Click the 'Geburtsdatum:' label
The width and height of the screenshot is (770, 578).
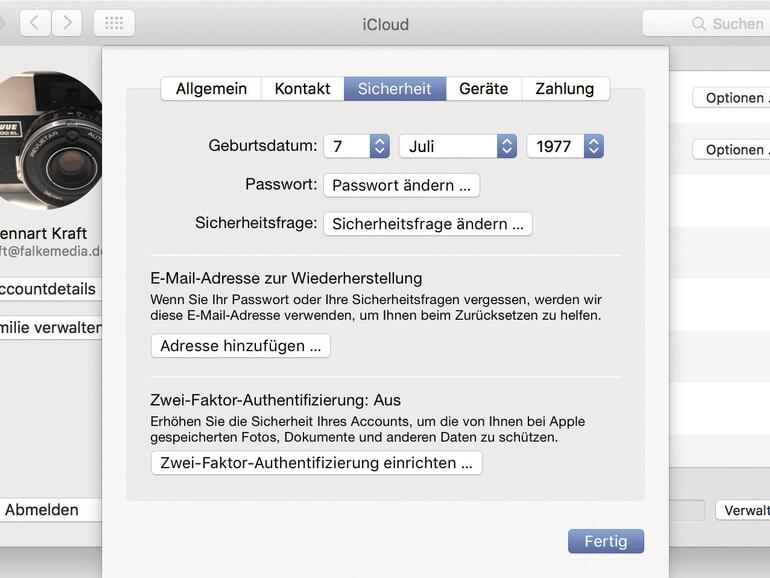tap(263, 145)
